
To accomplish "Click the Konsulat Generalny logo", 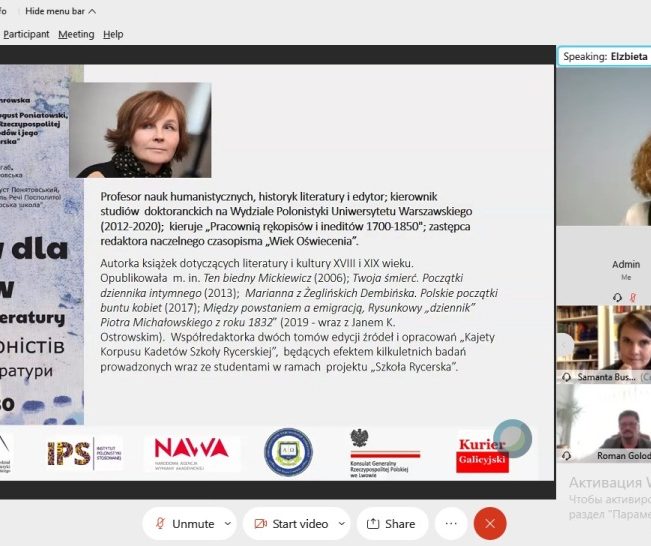I will pos(384,453).
